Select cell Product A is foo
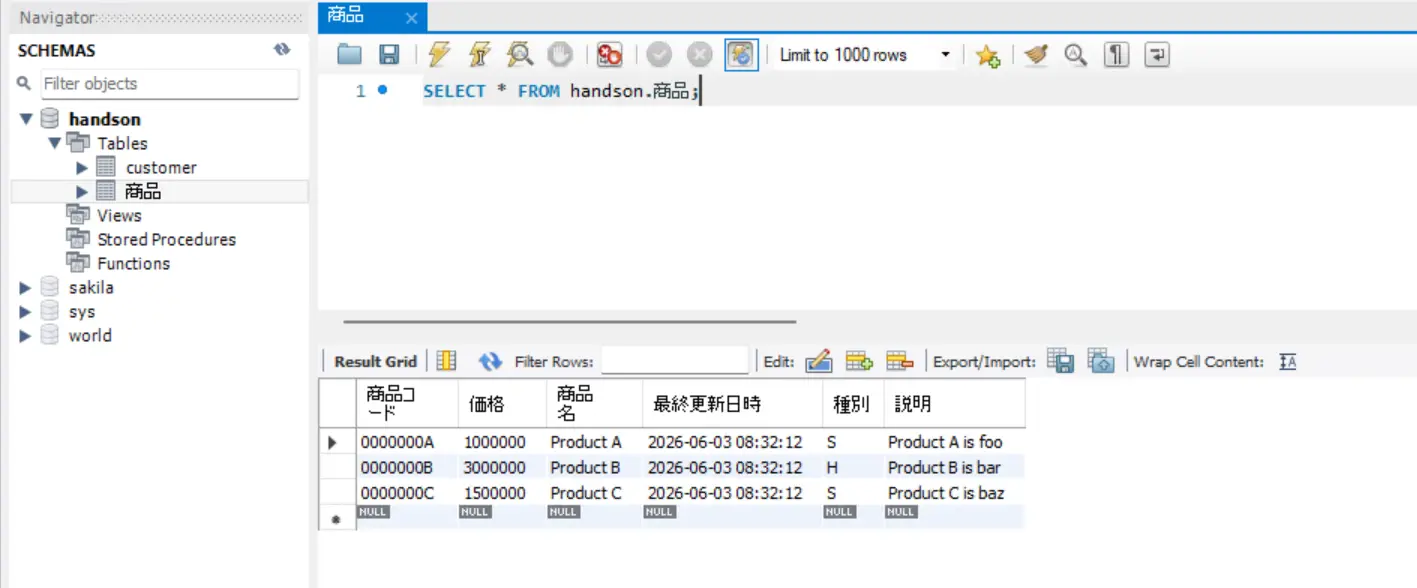Image resolution: width=1417 pixels, height=588 pixels. (x=954, y=442)
